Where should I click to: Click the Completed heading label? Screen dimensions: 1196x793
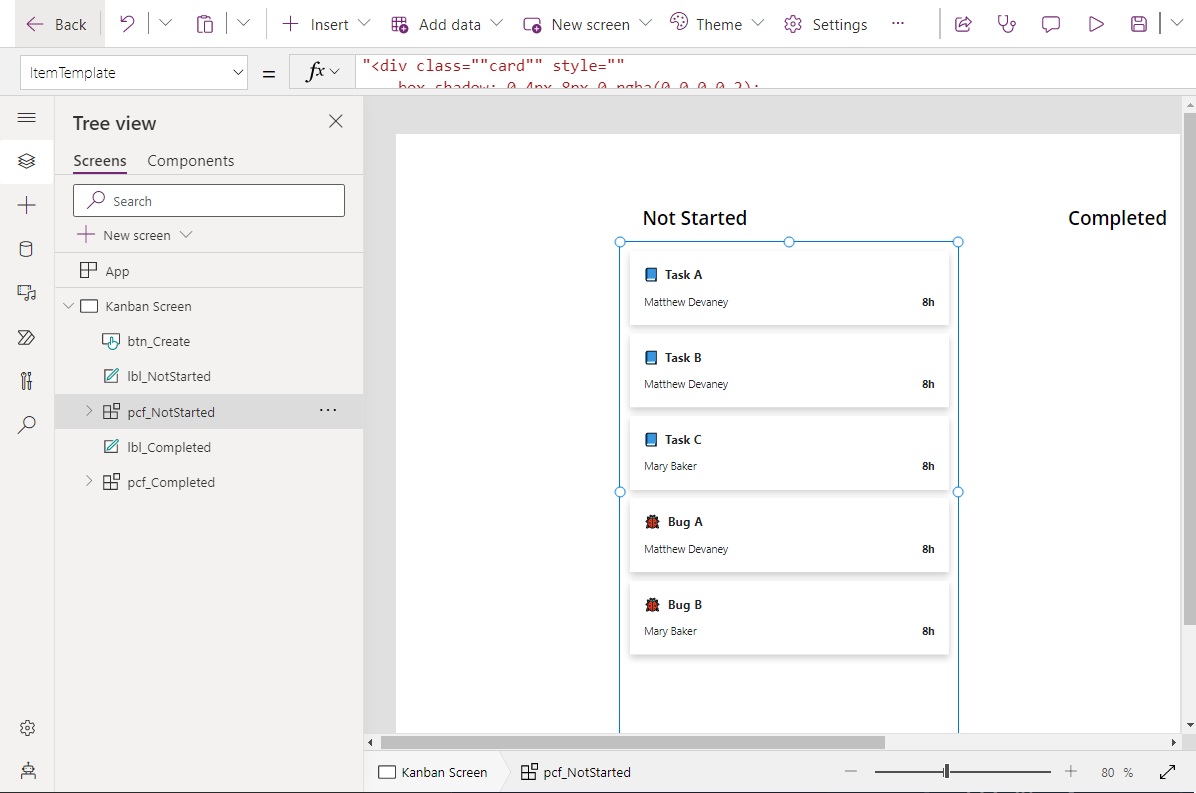pos(1117,218)
